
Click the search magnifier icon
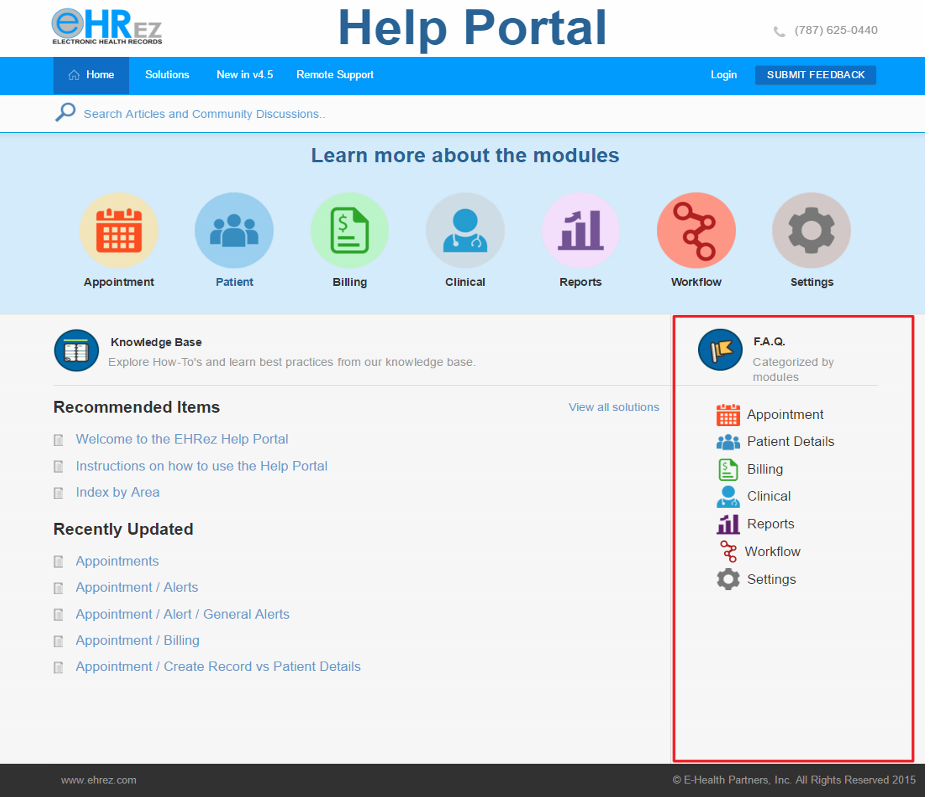coord(64,112)
